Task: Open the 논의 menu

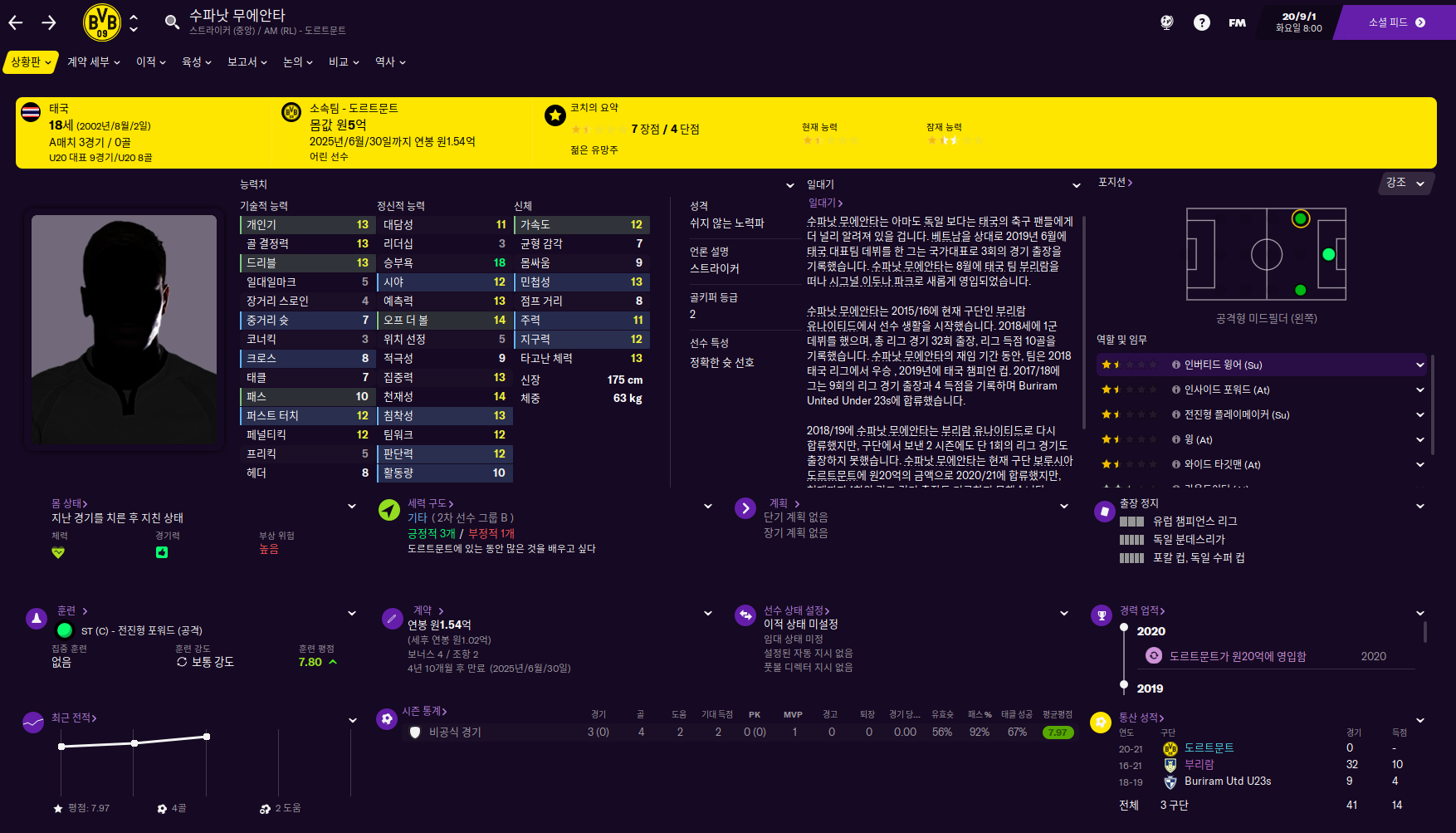Action: [x=298, y=62]
